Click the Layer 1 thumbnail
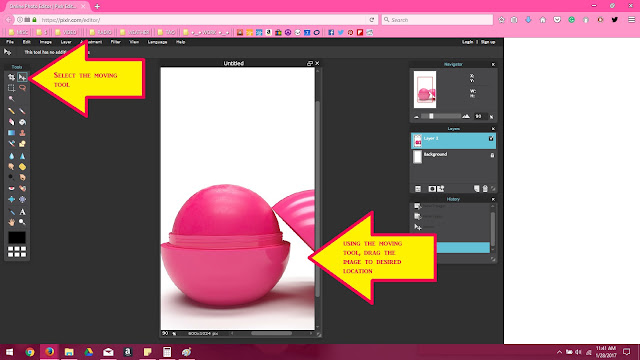 (417, 141)
